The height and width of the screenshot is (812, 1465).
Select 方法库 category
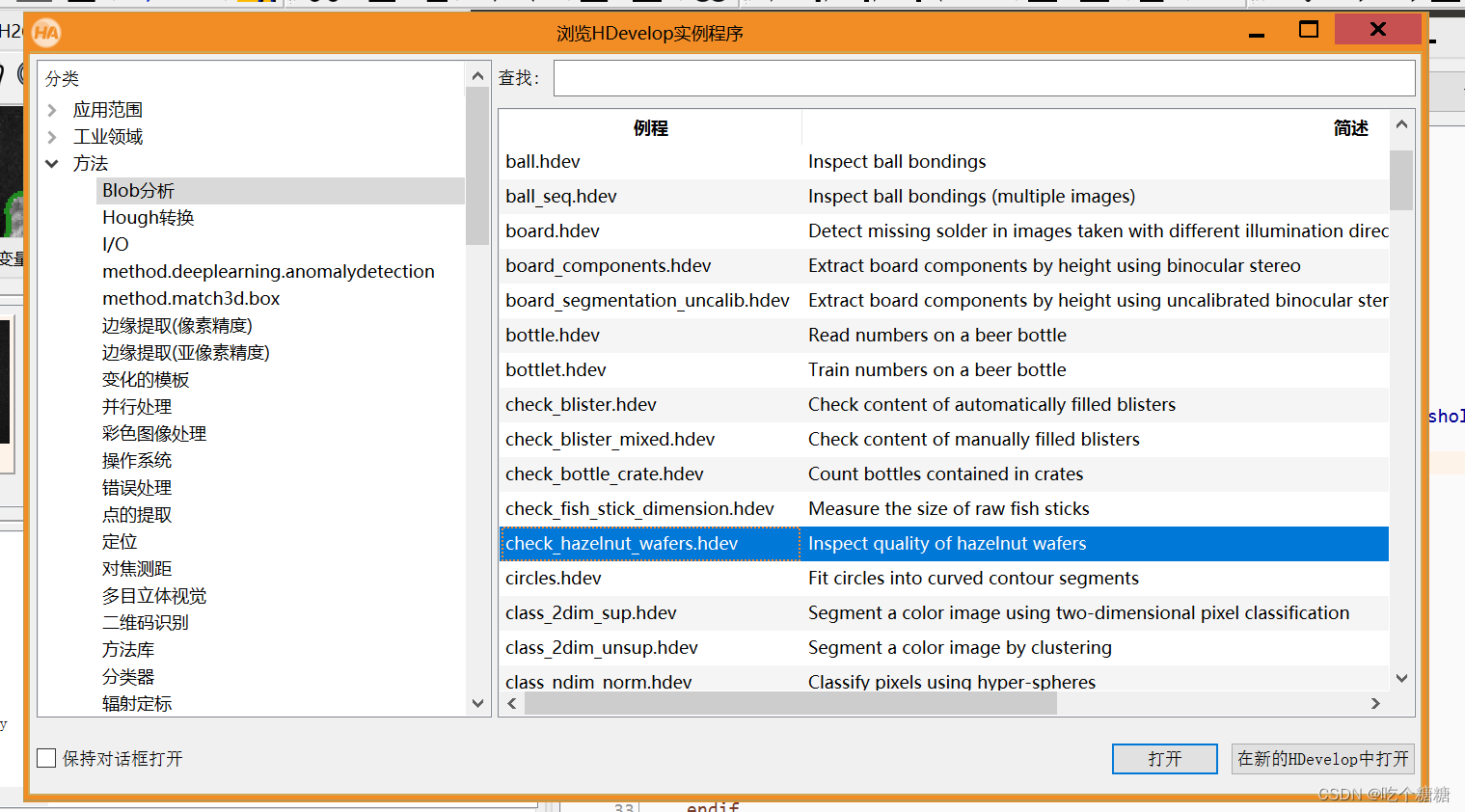[128, 650]
